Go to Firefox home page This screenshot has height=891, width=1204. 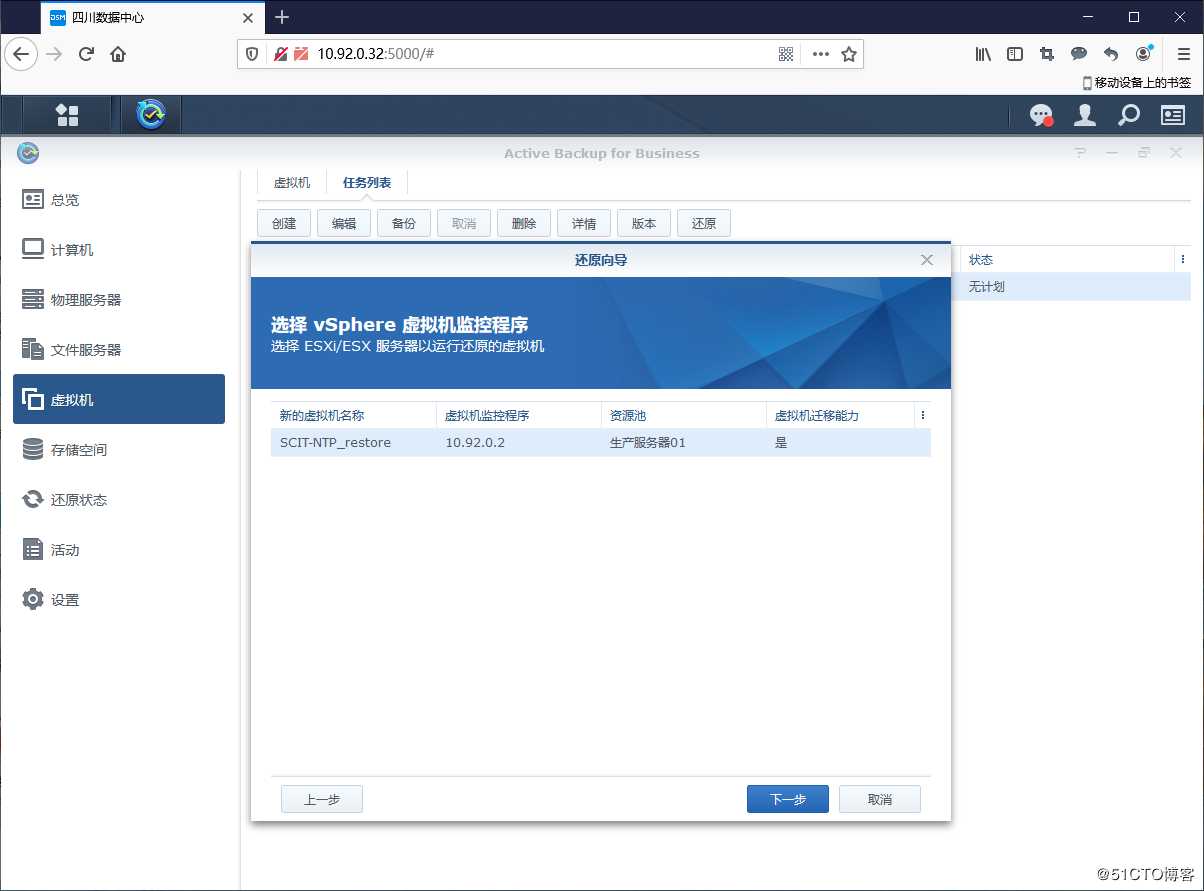pyautogui.click(x=118, y=54)
